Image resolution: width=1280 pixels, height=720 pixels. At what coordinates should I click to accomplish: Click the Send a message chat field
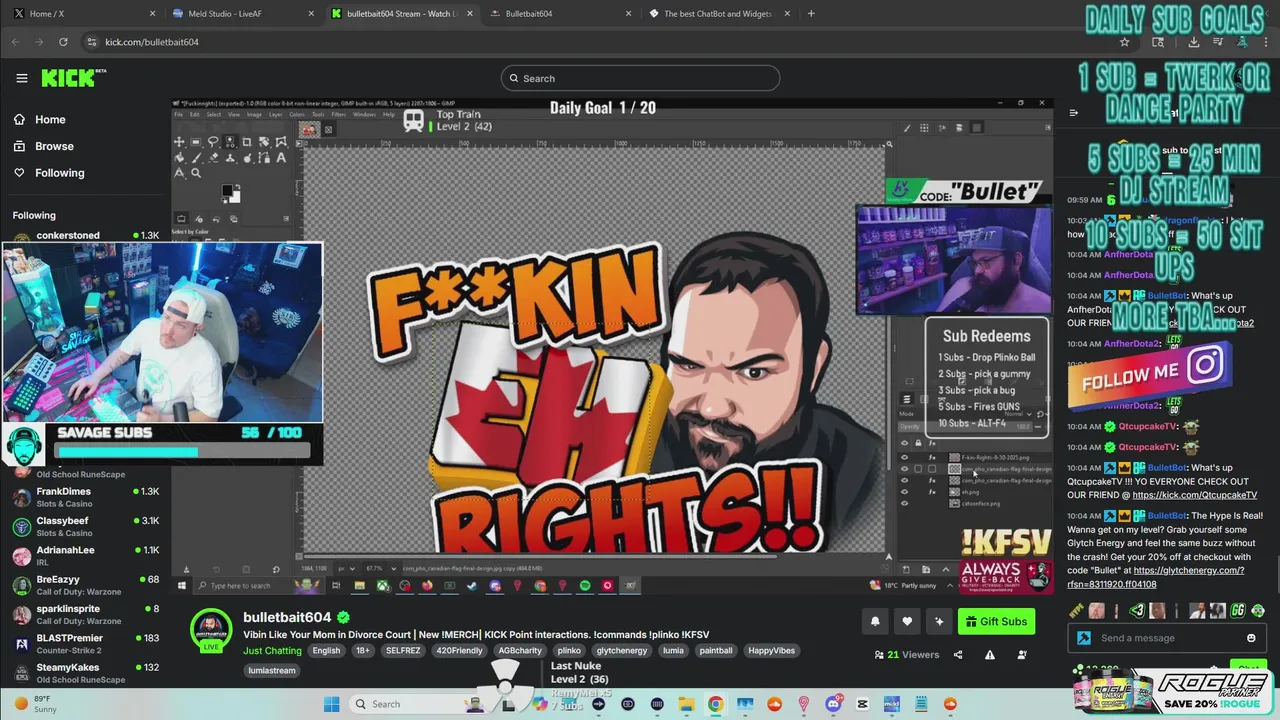click(x=1167, y=638)
